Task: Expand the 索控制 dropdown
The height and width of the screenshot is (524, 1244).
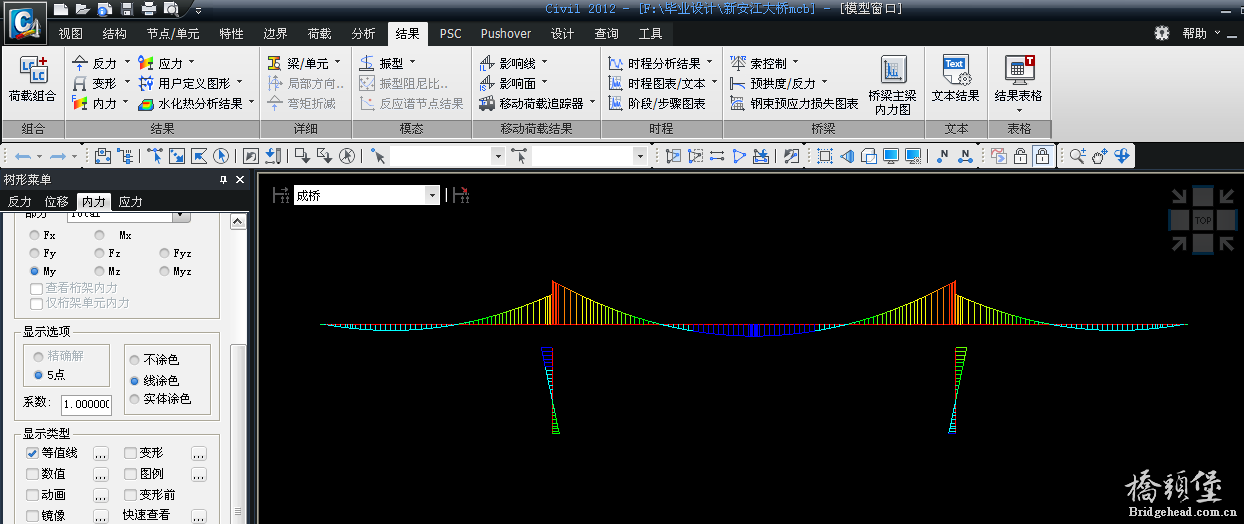Action: click(796, 63)
